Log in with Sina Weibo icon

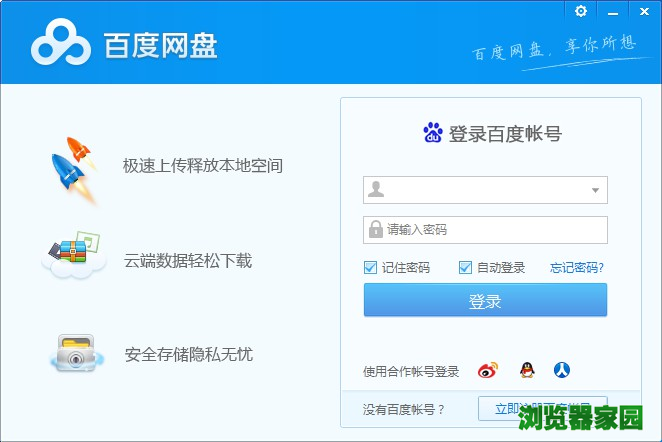pyautogui.click(x=487, y=371)
